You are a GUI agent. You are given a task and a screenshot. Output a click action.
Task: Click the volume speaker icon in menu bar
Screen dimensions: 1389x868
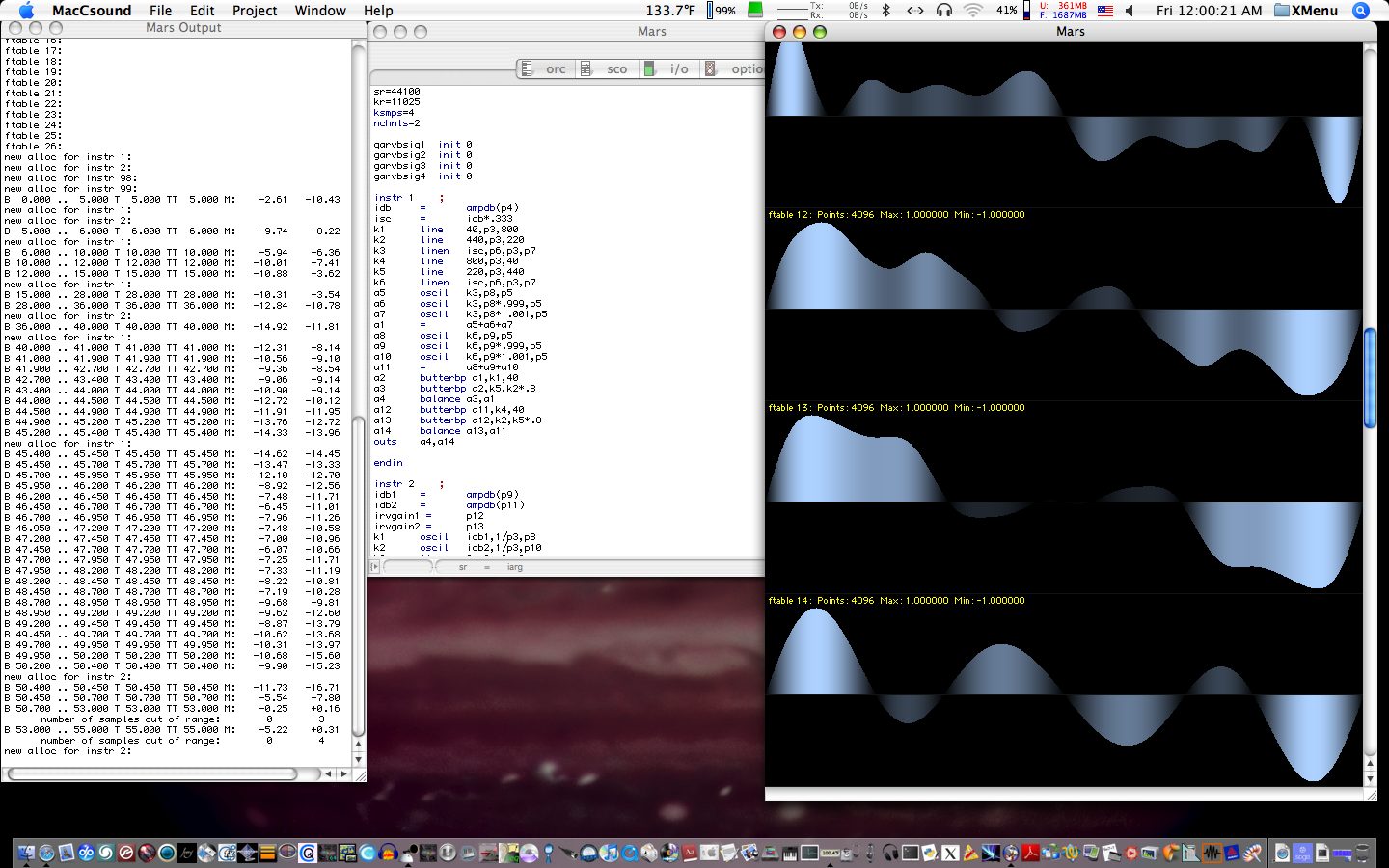pos(1131,10)
